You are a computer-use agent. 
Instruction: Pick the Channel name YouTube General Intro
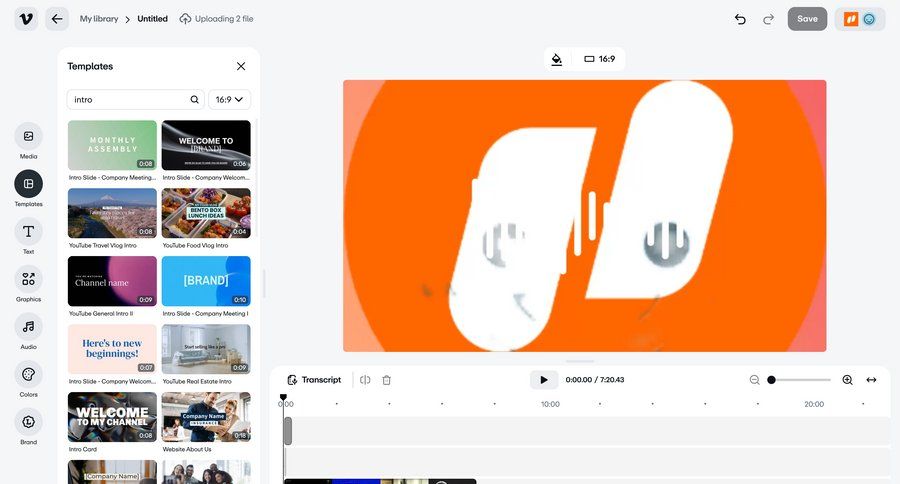click(112, 281)
